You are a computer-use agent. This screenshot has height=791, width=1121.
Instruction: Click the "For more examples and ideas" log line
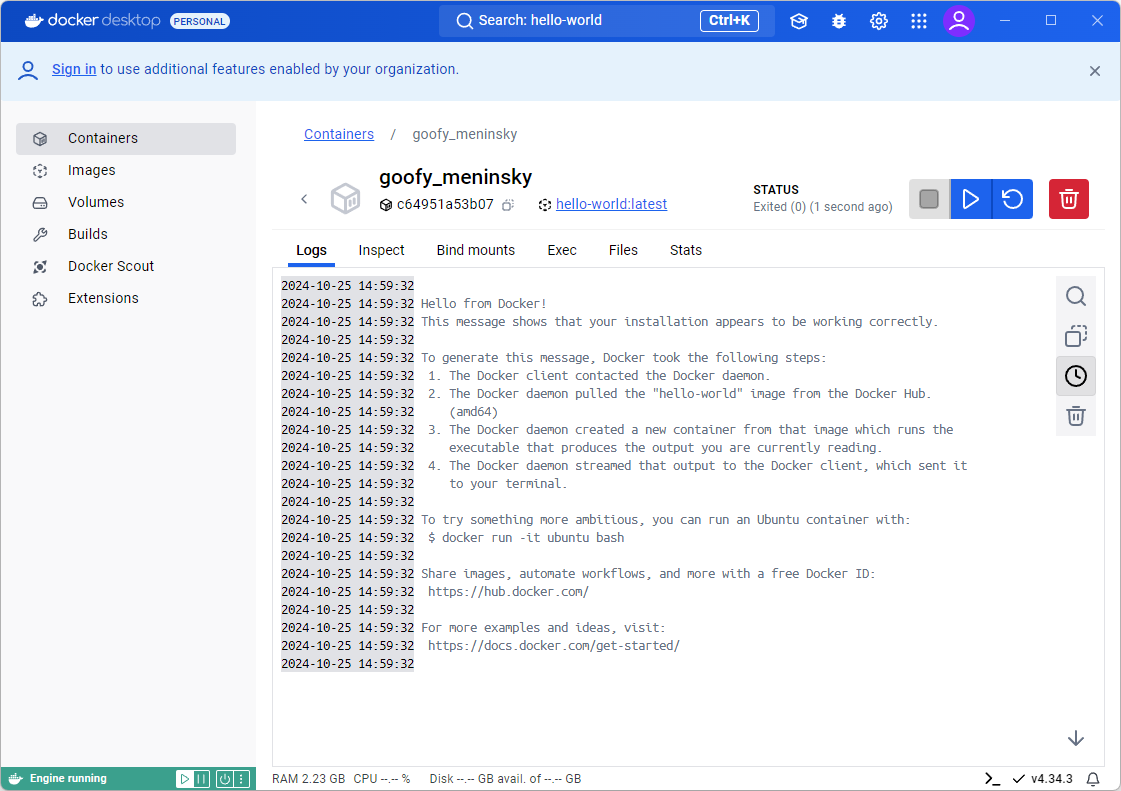(x=543, y=628)
